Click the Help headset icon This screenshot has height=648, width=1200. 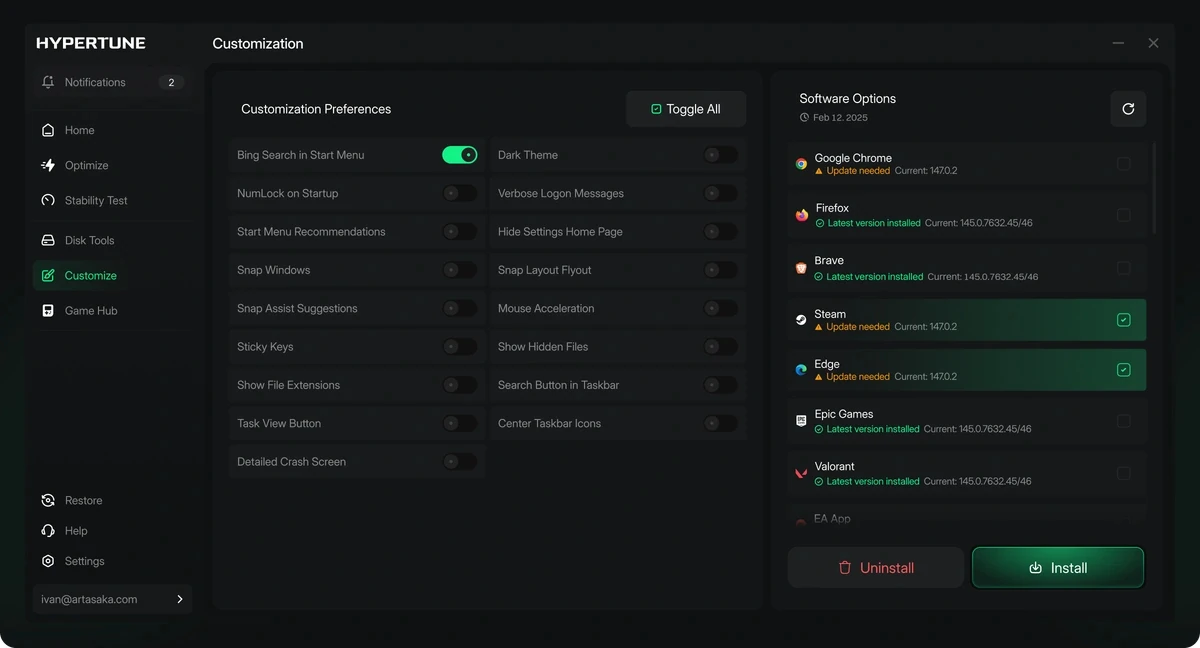pos(48,531)
